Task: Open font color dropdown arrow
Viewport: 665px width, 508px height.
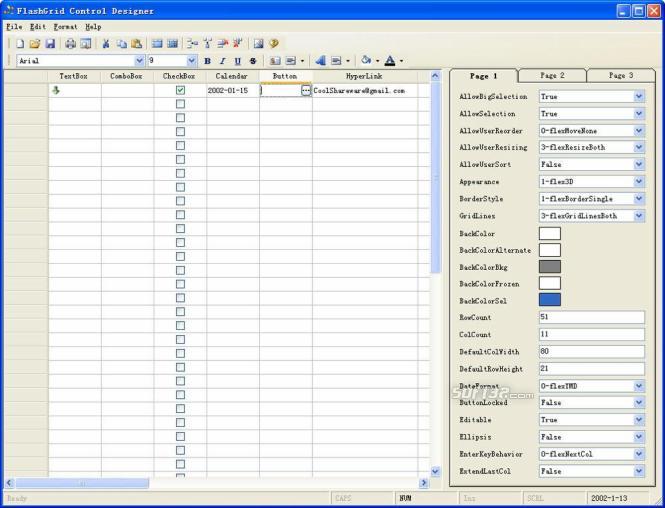Action: pyautogui.click(x=401, y=61)
